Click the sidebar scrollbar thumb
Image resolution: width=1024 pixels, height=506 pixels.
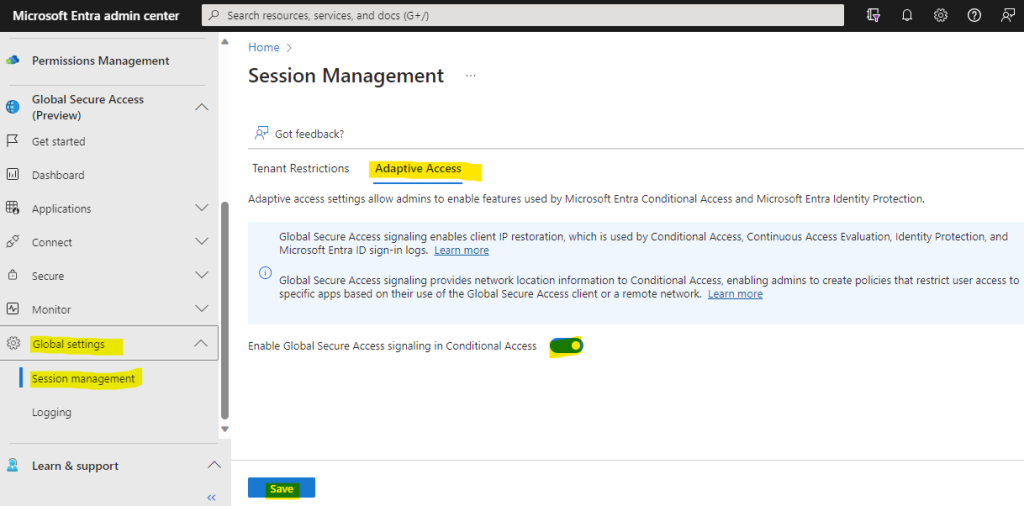(x=225, y=310)
